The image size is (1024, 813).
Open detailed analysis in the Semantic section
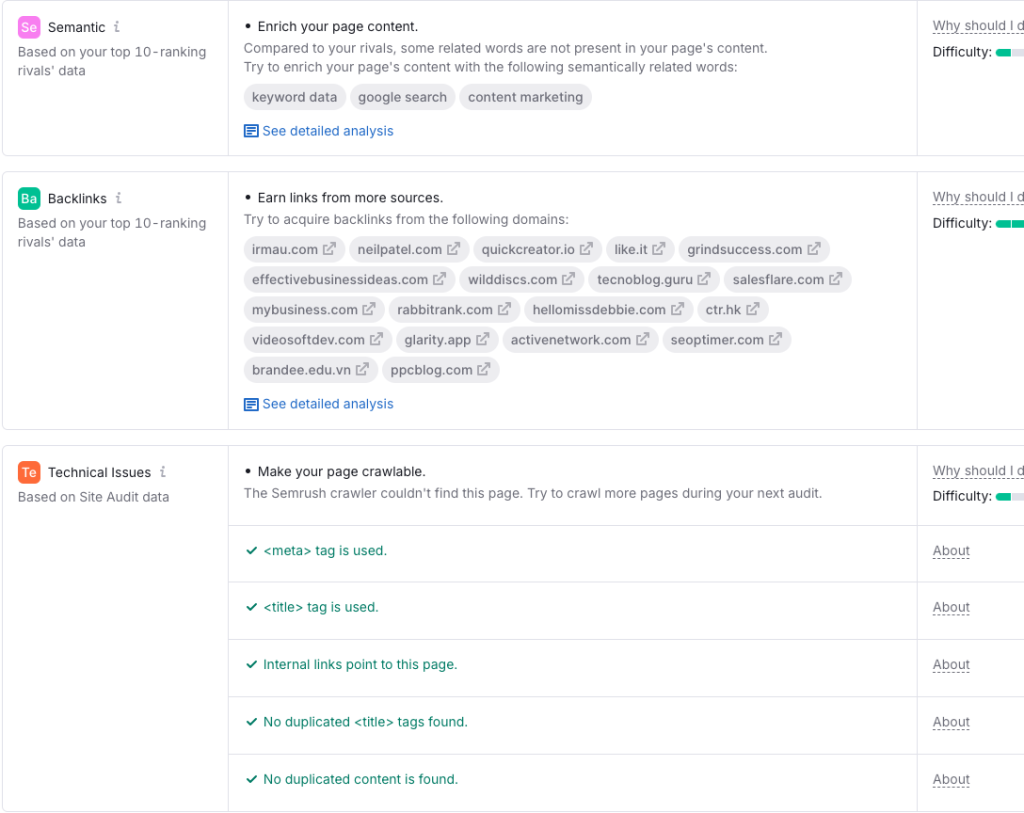(x=327, y=130)
